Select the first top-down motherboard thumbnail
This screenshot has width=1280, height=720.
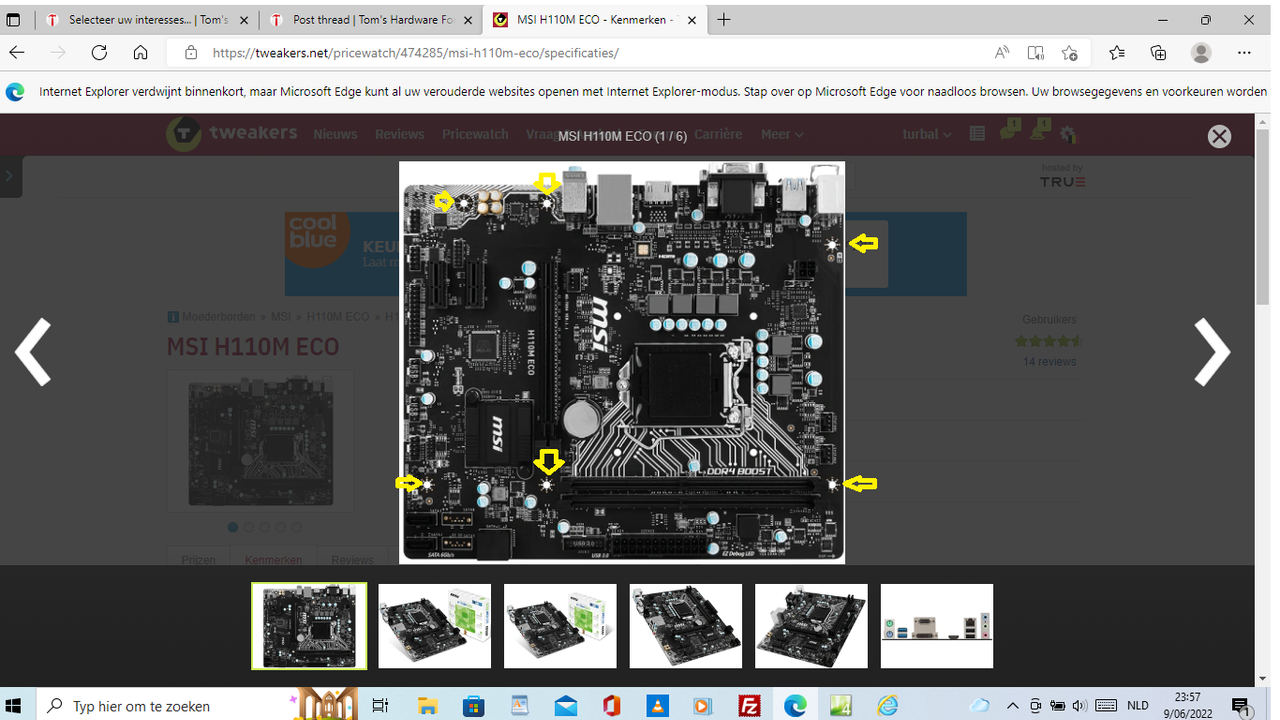(309, 626)
